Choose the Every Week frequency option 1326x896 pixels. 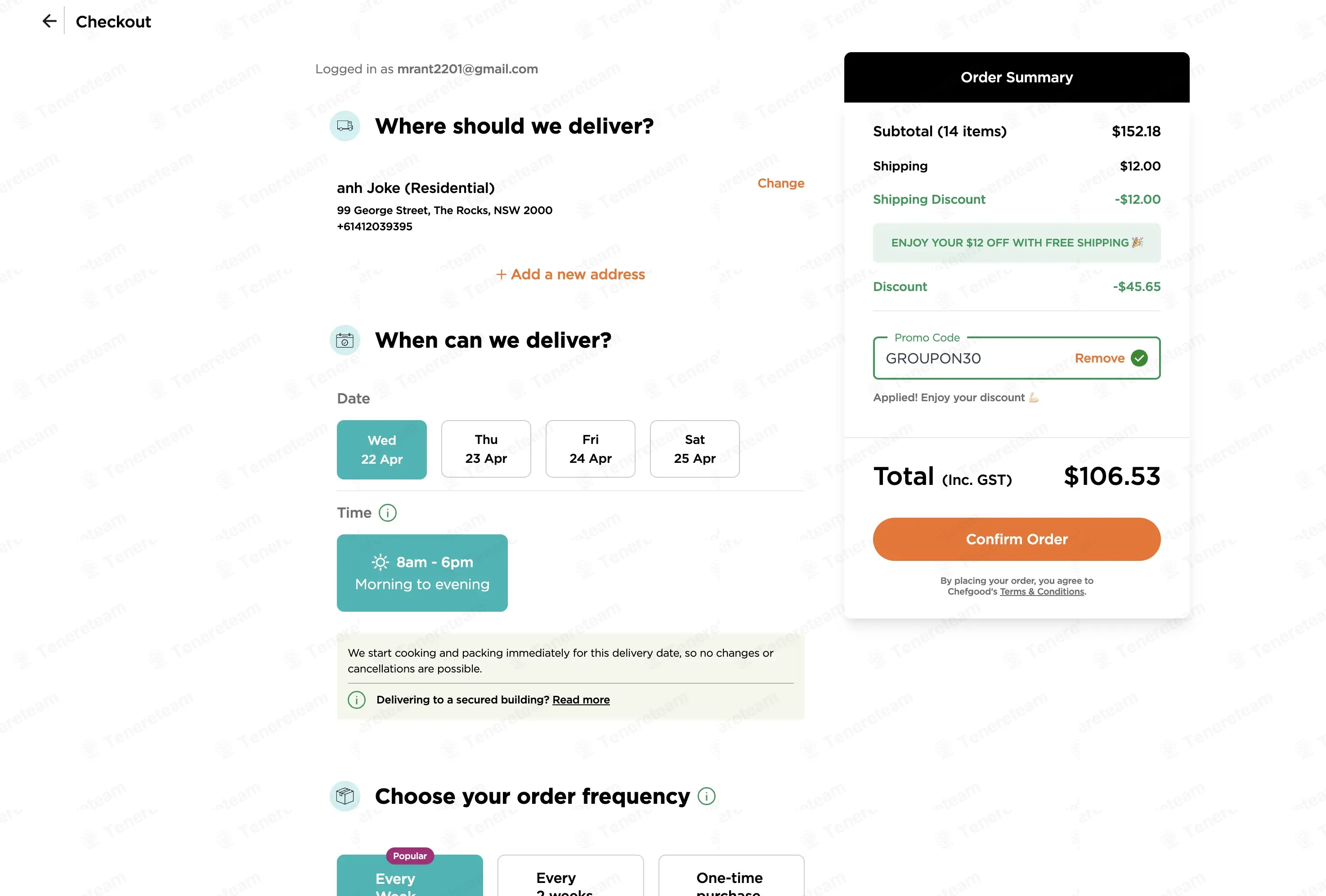(410, 876)
